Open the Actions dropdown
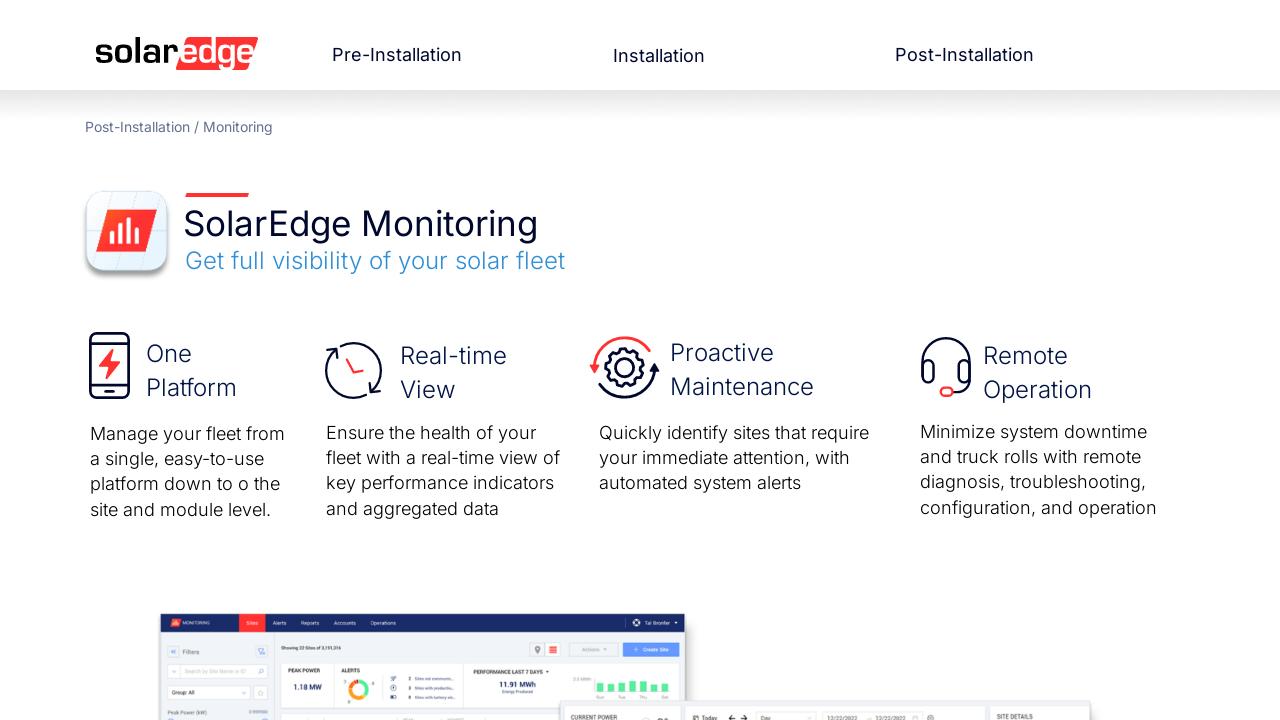 (593, 649)
